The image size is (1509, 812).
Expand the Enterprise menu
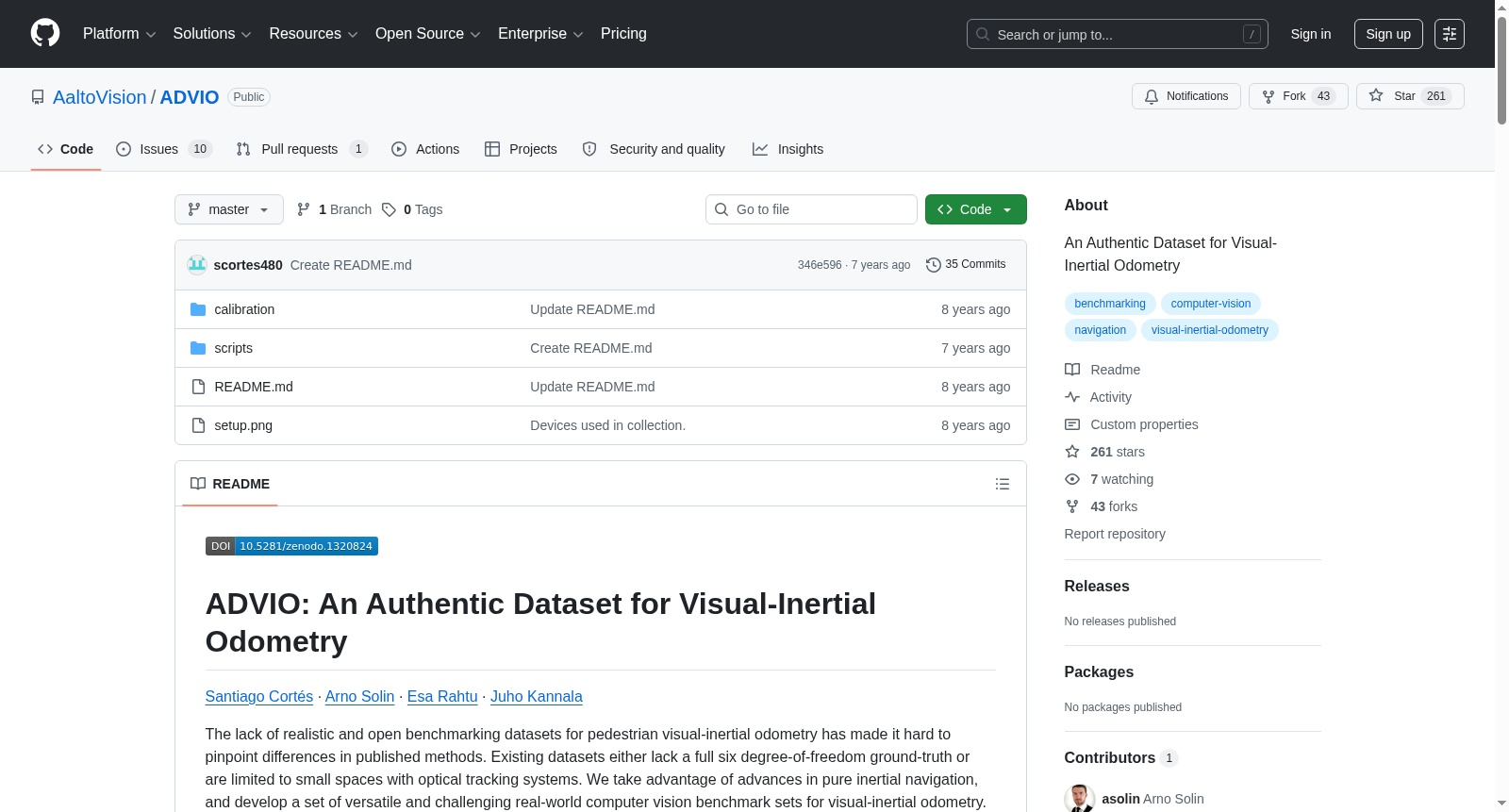pos(540,34)
